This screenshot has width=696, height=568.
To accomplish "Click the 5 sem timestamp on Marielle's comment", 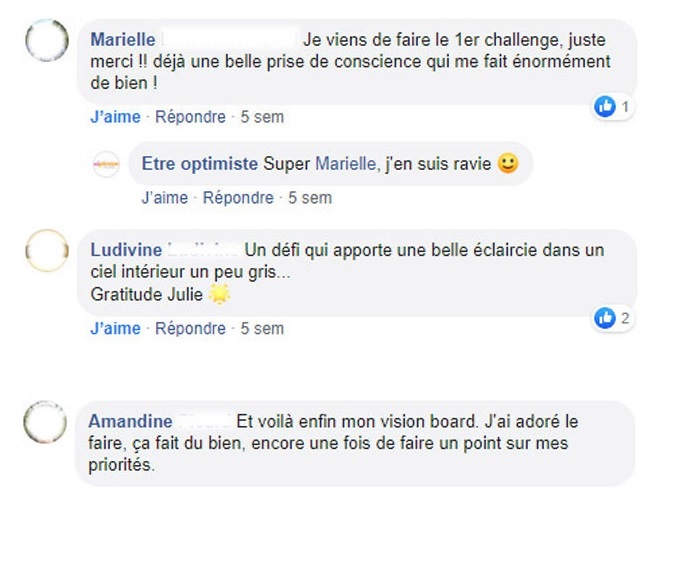I will pos(262,117).
